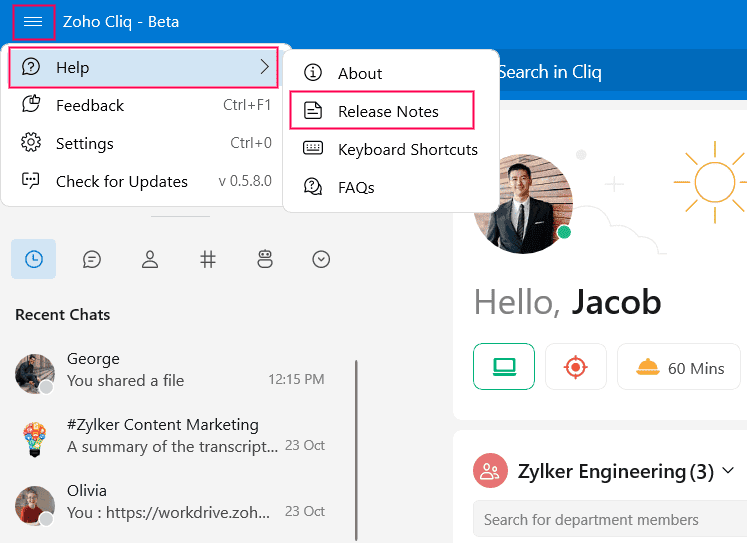Click the red target focus icon

tap(575, 367)
